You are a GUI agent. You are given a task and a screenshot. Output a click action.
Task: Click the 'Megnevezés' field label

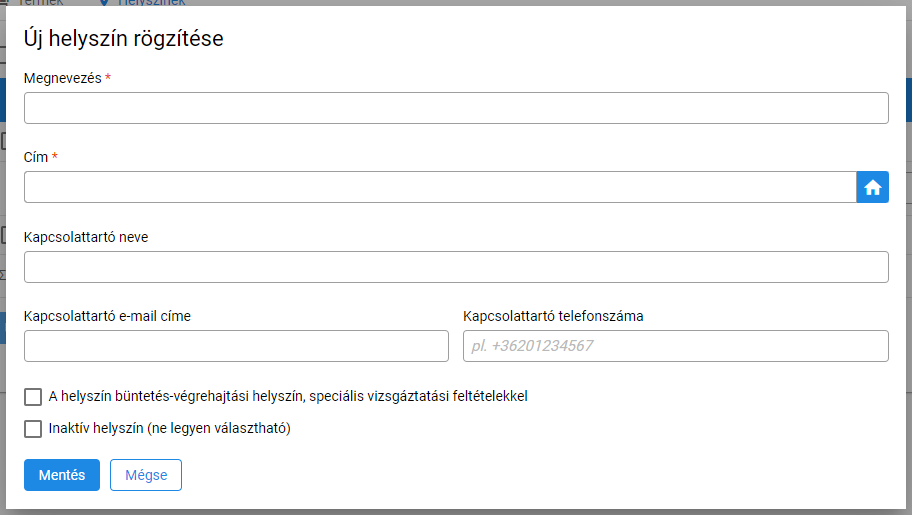63,78
